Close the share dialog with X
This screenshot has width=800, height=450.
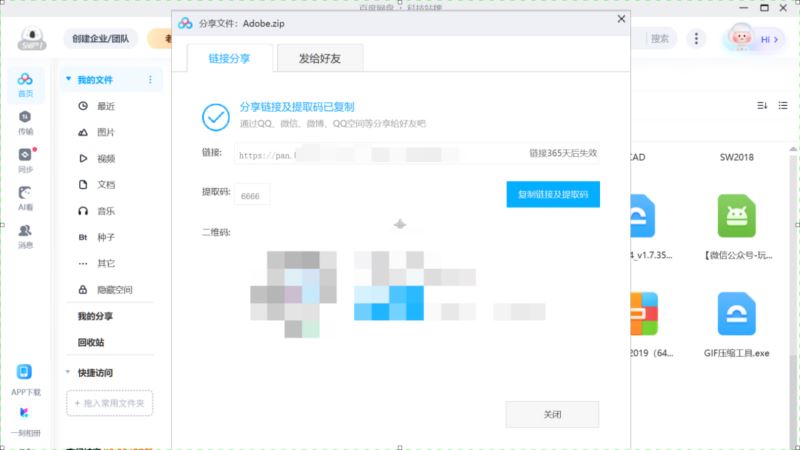click(621, 19)
